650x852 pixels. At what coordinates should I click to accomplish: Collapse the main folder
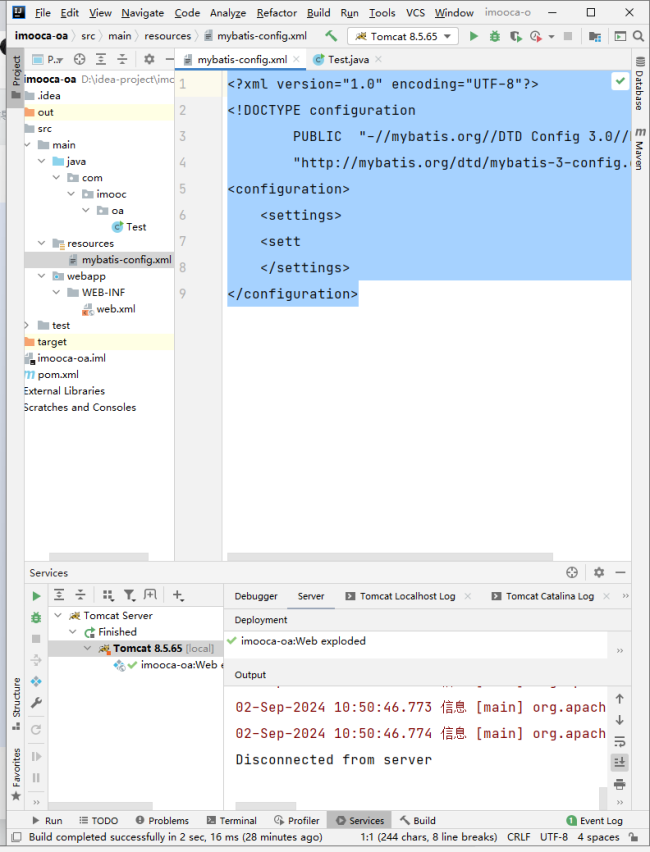point(28,145)
